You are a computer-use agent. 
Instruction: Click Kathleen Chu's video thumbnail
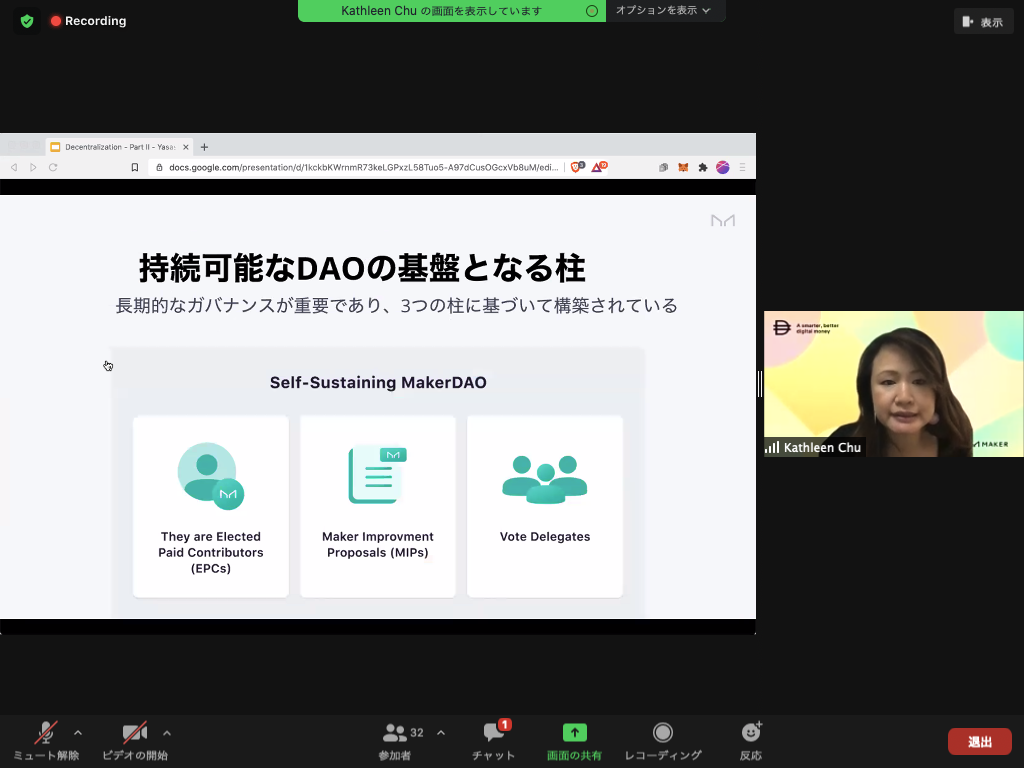[x=893, y=384]
